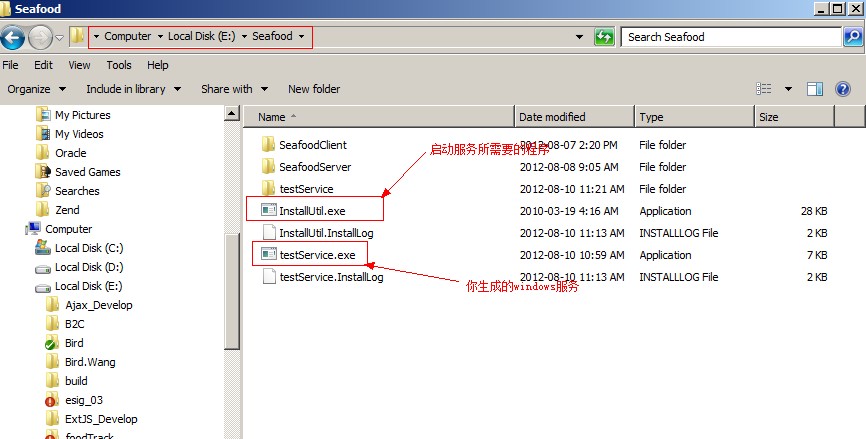Open address bar previous locations dropdown
The image size is (866, 439).
[x=579, y=37]
